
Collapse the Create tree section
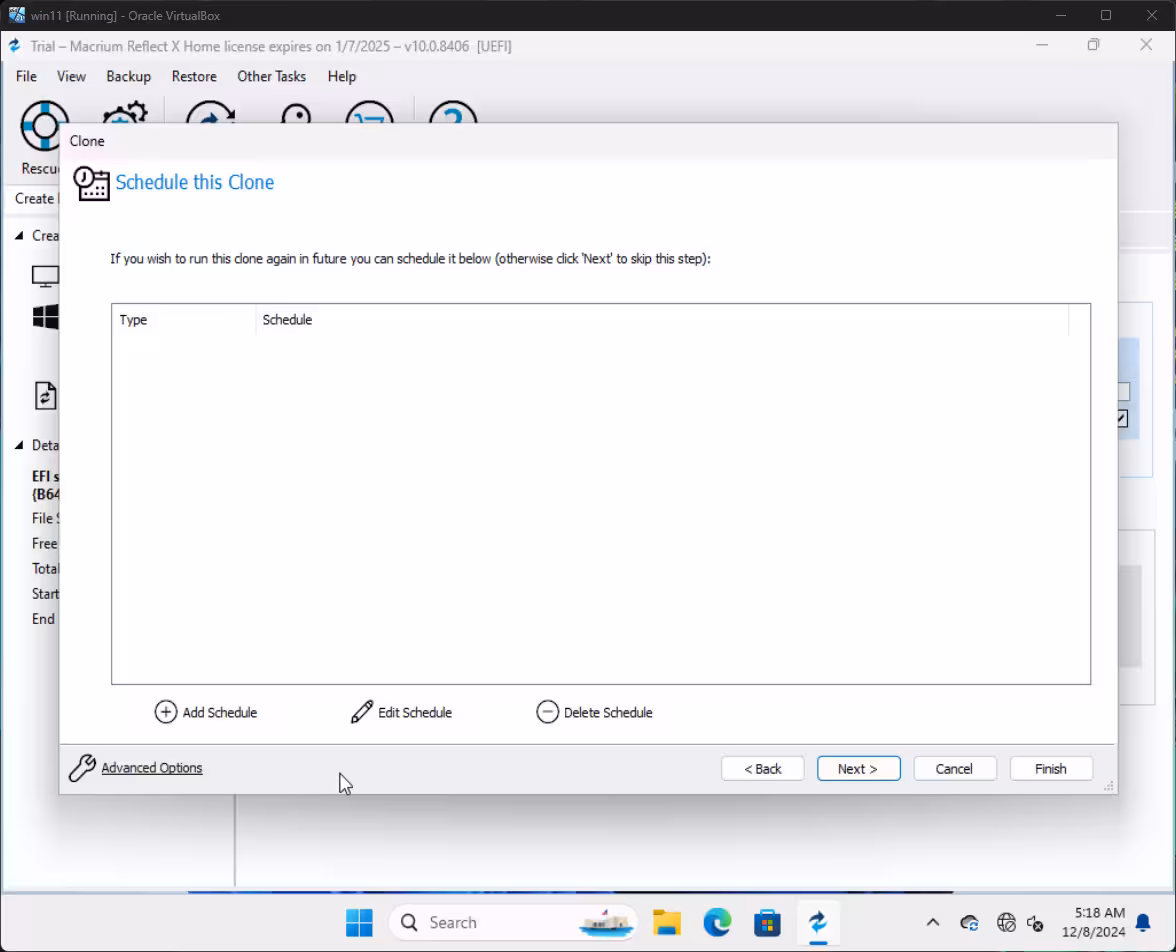click(x=19, y=236)
